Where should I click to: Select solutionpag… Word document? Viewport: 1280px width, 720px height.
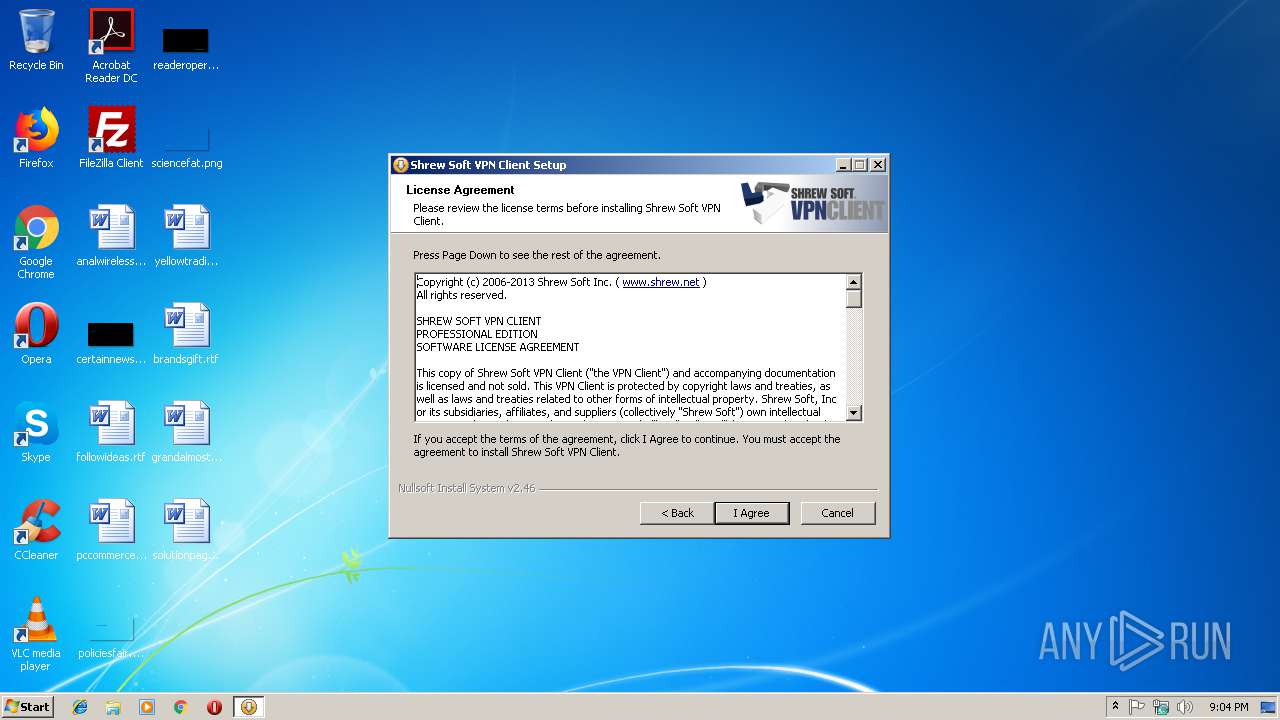186,530
